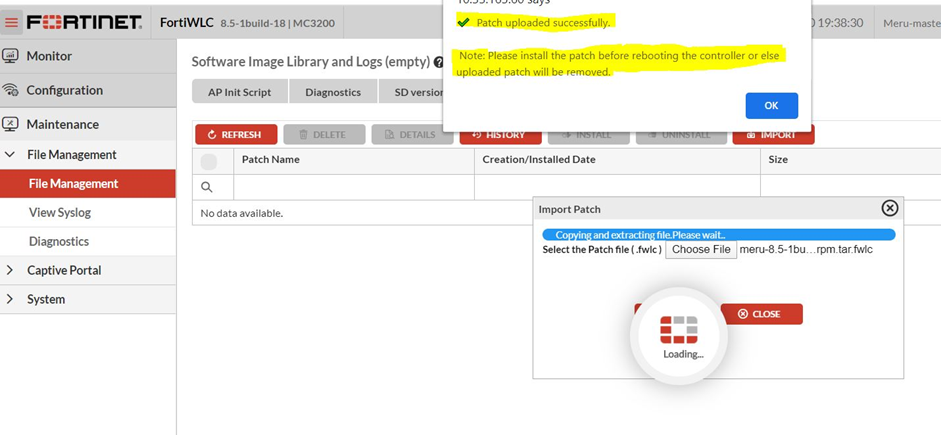Close the Import Patch dialog with X

click(889, 208)
